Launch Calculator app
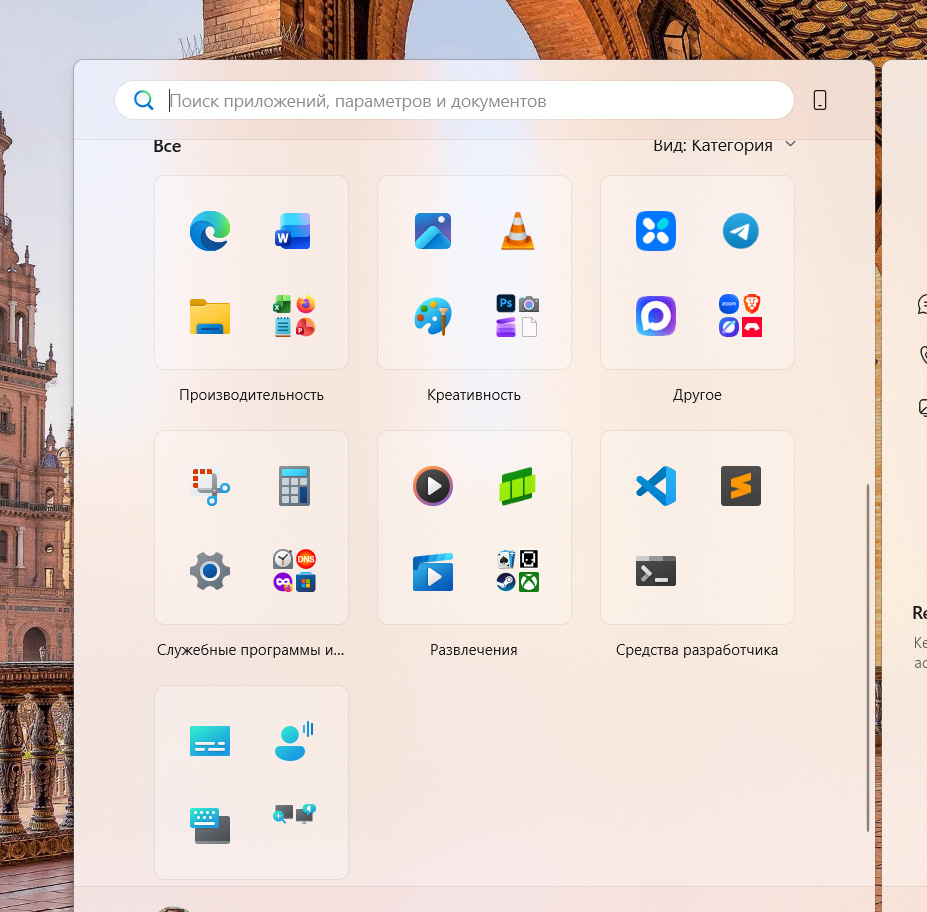This screenshot has height=912, width=927. (294, 486)
